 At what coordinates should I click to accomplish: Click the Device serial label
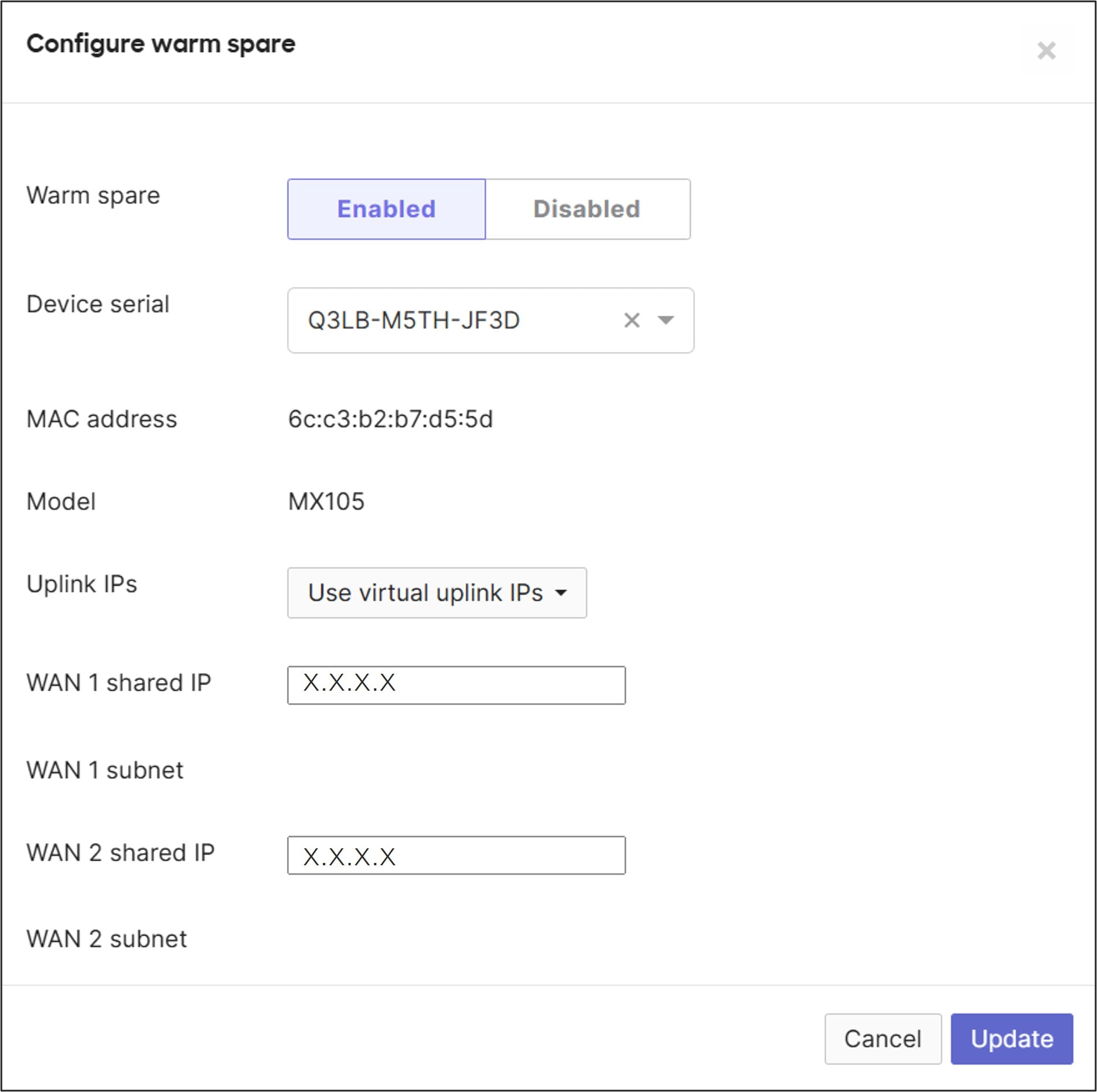point(98,304)
